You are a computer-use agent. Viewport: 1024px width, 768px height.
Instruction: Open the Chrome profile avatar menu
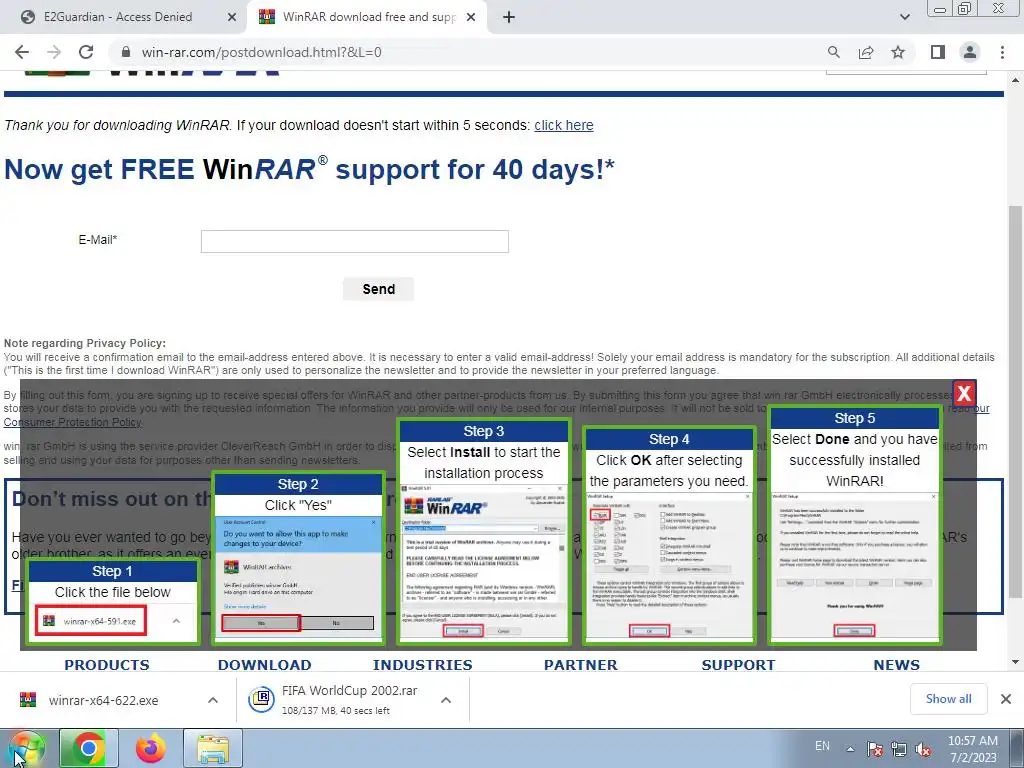point(970,52)
